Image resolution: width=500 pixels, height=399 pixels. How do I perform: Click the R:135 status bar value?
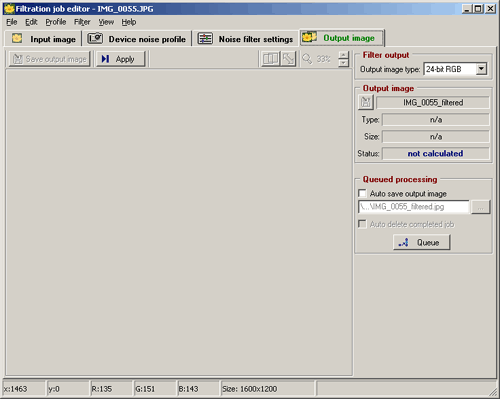(x=112, y=389)
